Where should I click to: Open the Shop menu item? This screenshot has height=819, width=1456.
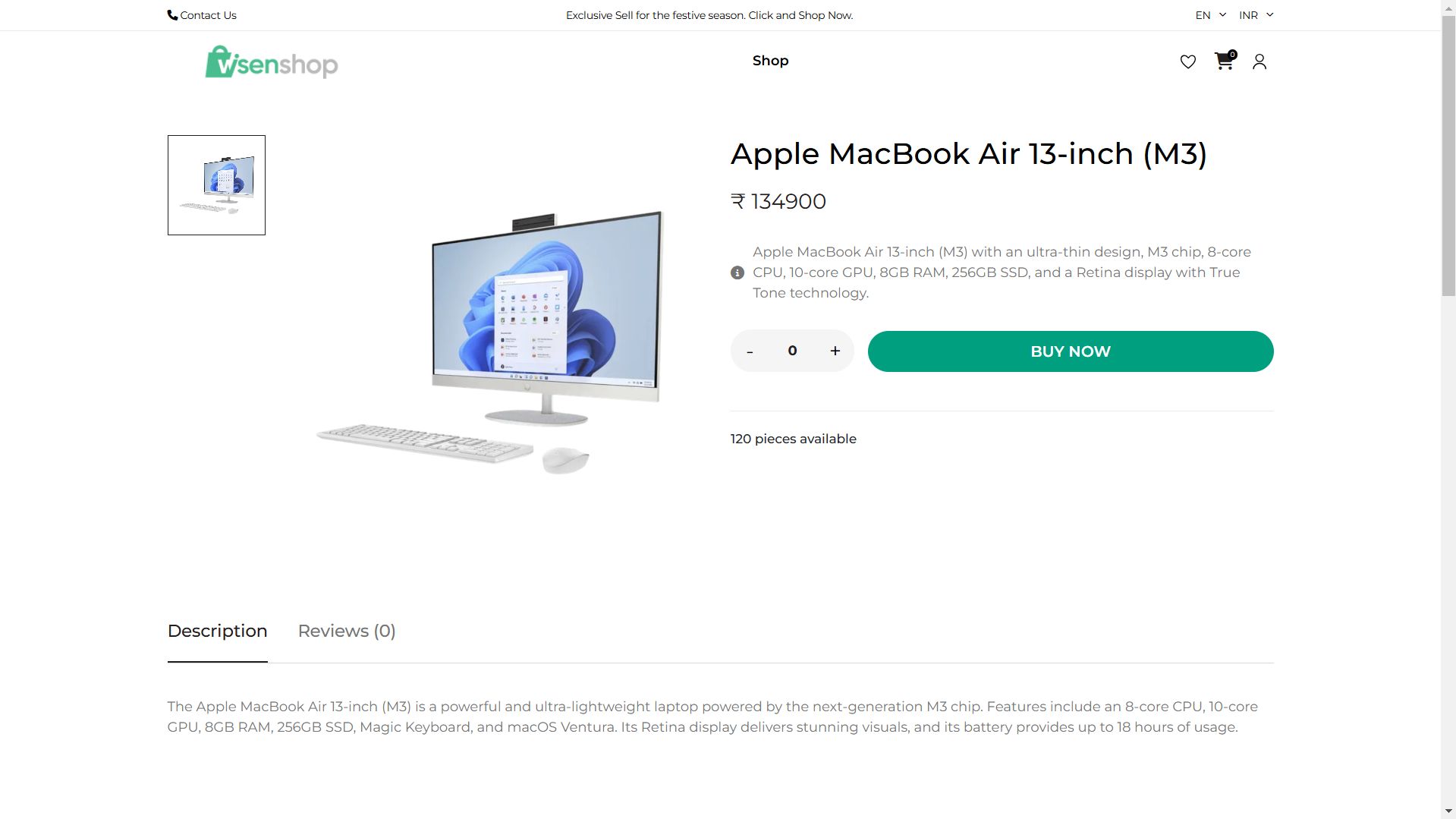click(770, 61)
